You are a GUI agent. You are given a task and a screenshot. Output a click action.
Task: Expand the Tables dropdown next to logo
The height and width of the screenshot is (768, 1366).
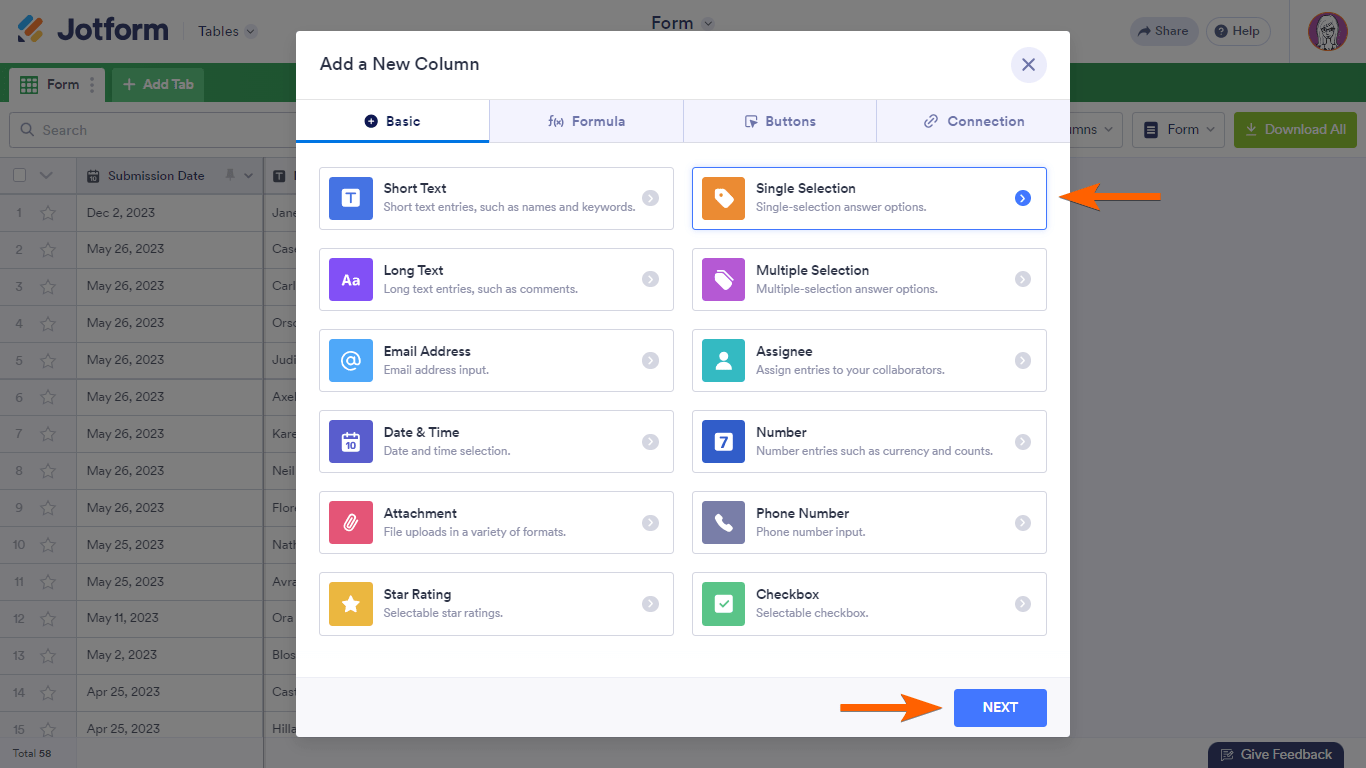point(251,31)
